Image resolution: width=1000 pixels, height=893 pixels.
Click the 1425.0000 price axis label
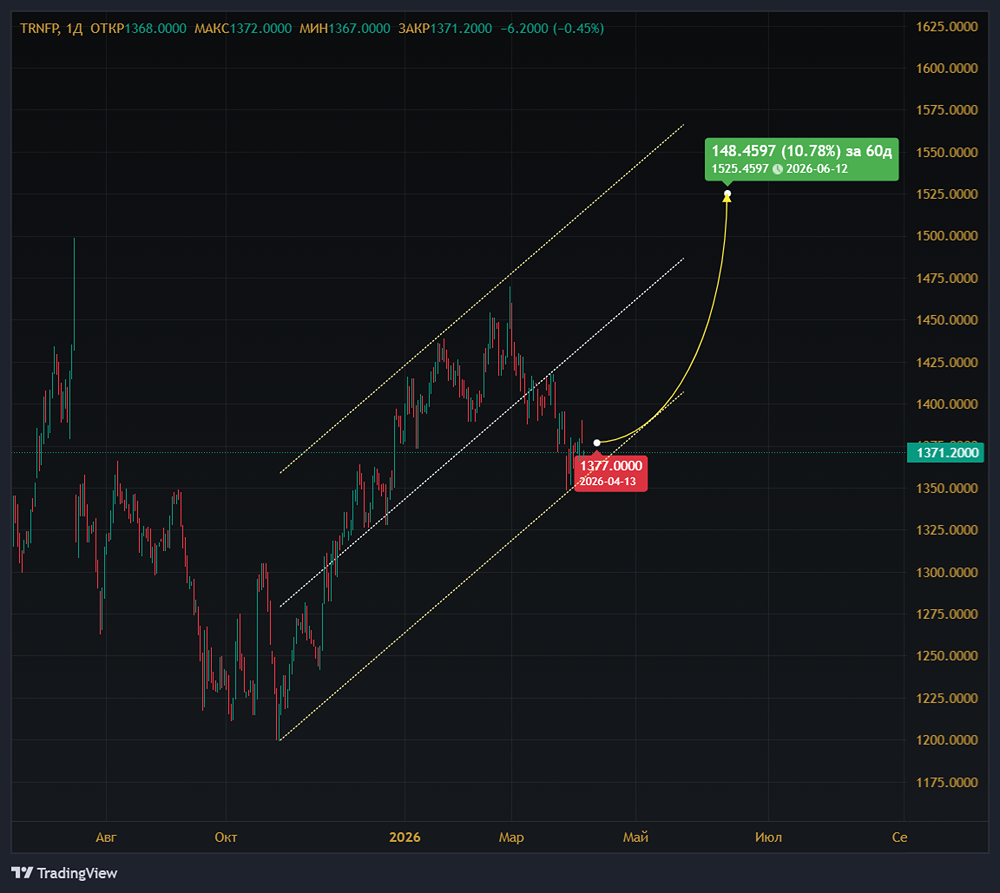946,362
